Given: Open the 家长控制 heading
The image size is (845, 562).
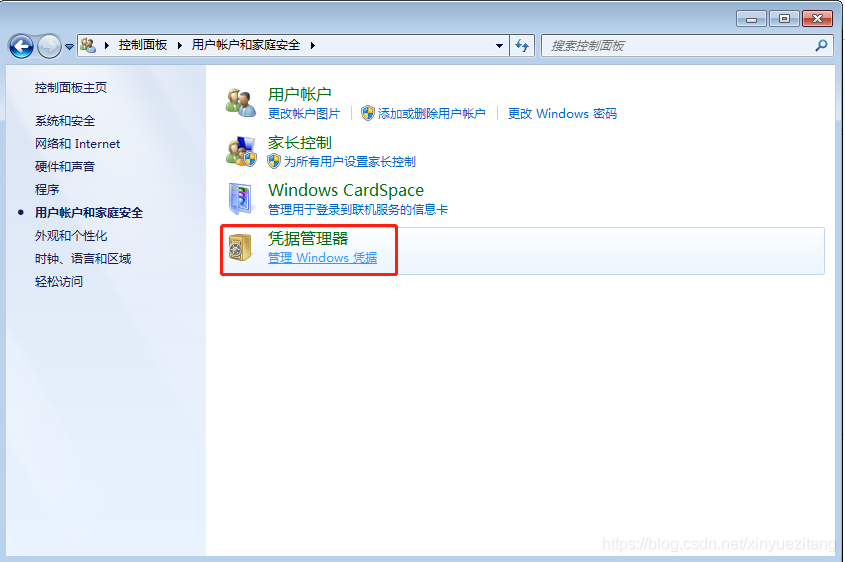Looking at the screenshot, I should 300,143.
